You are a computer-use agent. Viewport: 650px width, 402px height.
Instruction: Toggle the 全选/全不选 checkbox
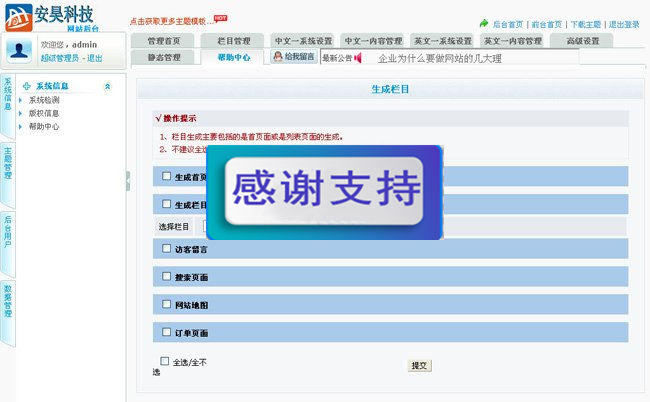[165, 361]
